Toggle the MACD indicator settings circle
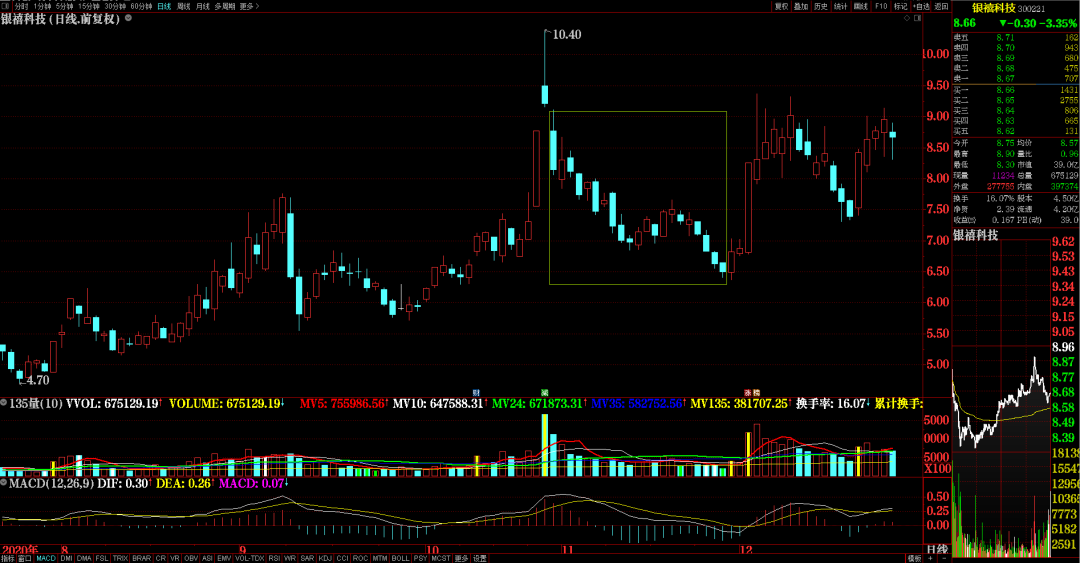The width and height of the screenshot is (1080, 563). point(3,483)
